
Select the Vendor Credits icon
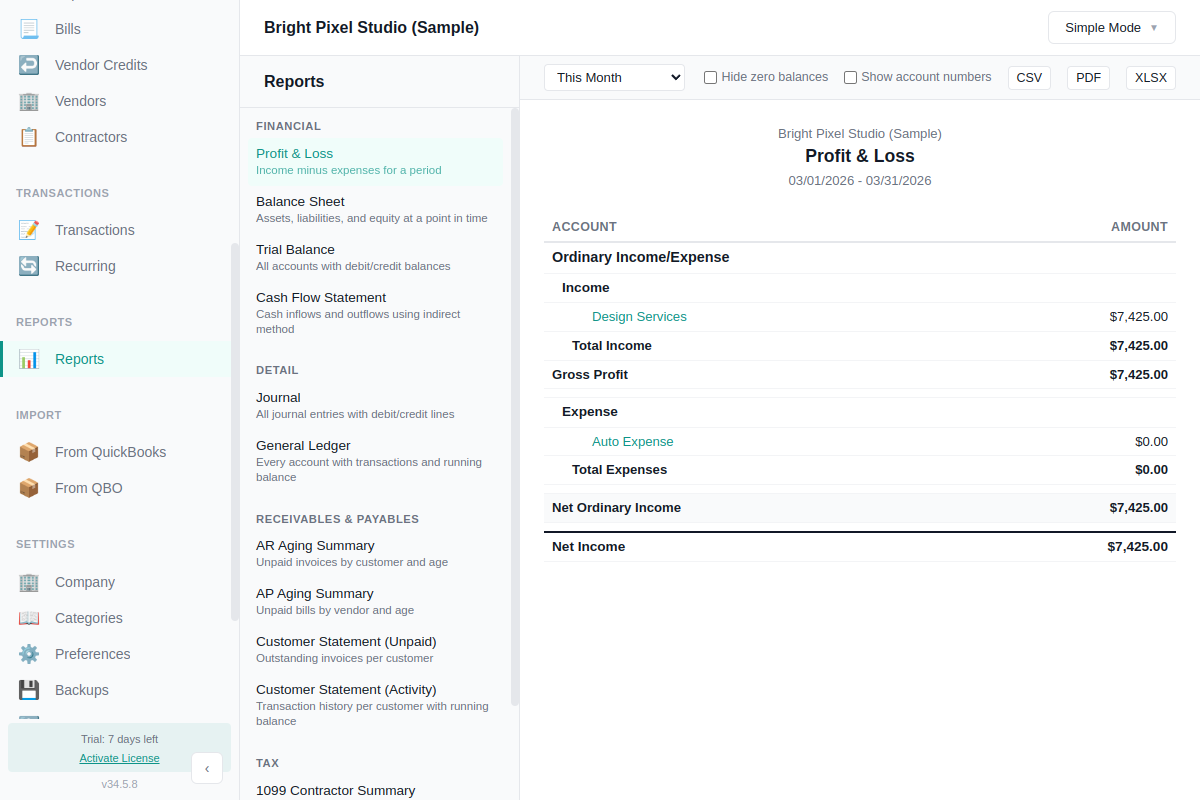click(x=28, y=64)
